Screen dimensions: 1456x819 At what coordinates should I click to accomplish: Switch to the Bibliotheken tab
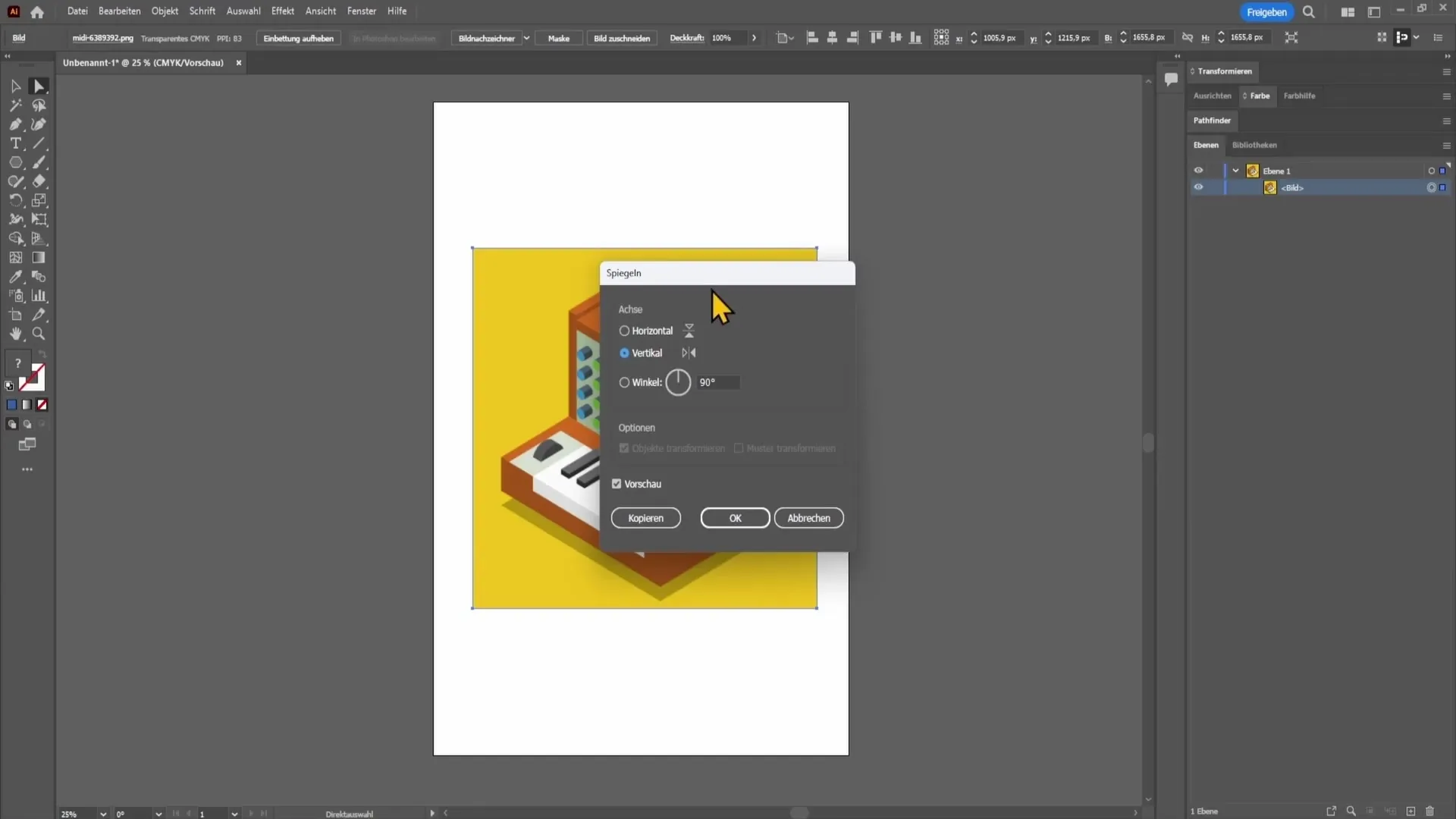coord(1254,145)
